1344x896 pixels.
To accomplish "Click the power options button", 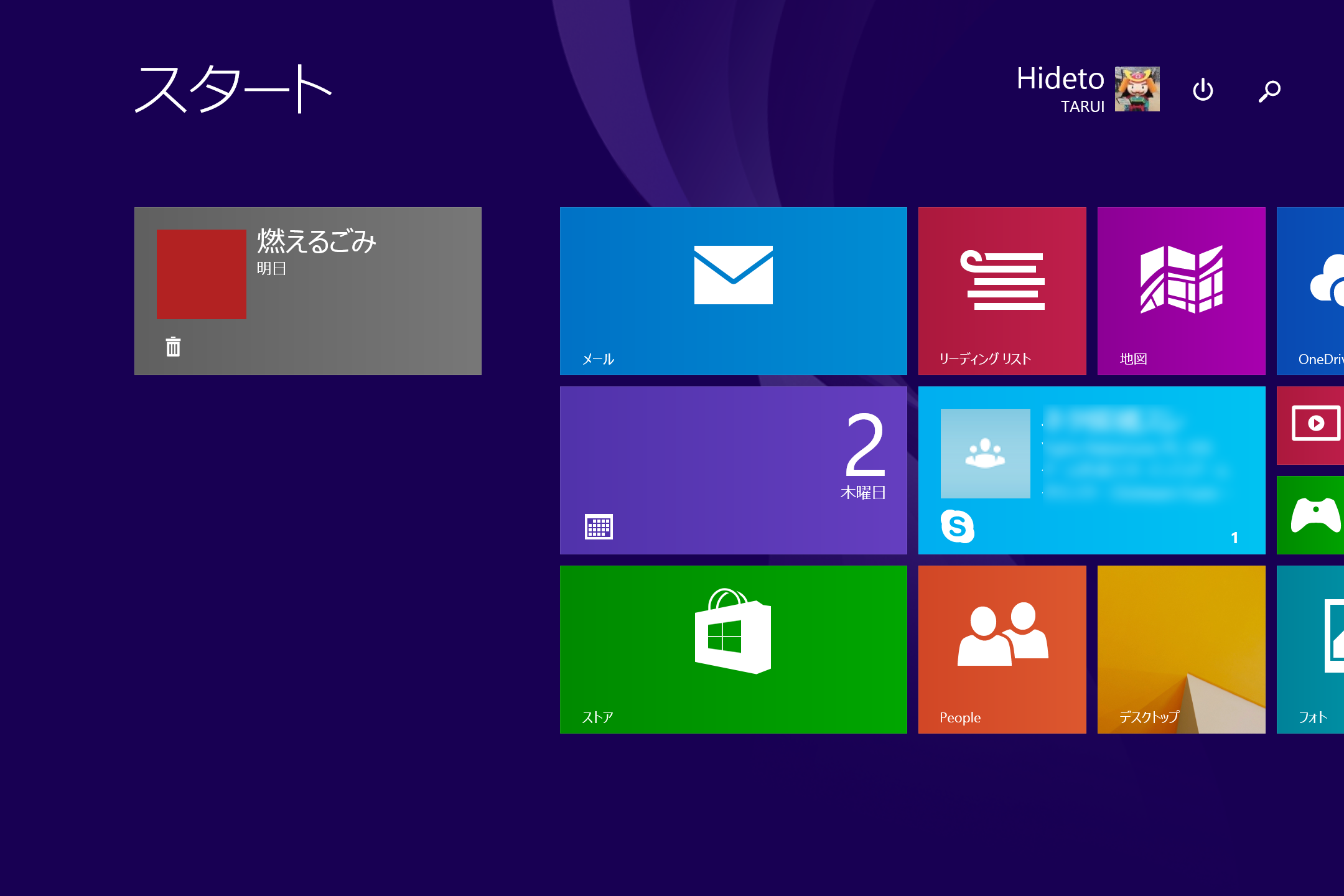I will point(1203,90).
